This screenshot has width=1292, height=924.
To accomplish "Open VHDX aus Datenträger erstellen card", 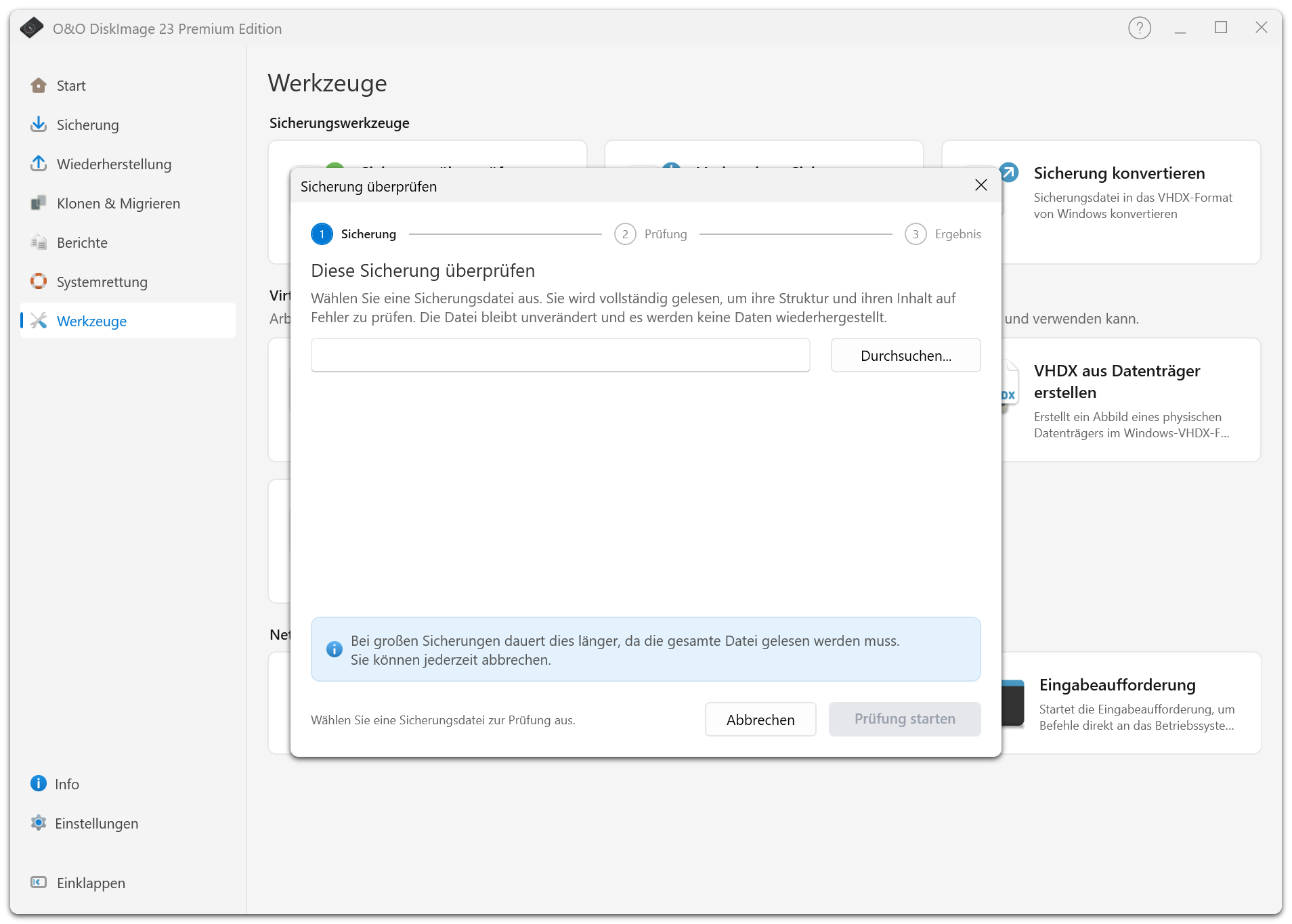I will (1131, 400).
